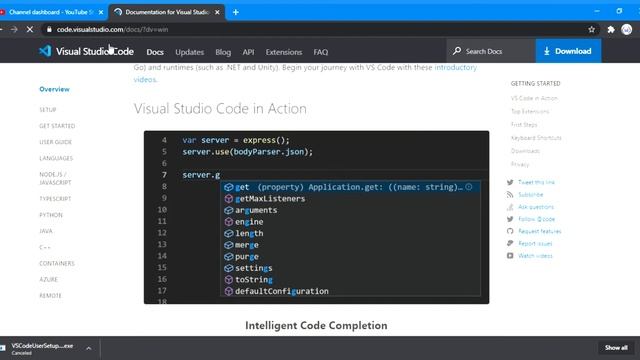Click the blue Download button
The image size is (640, 360).
568,51
